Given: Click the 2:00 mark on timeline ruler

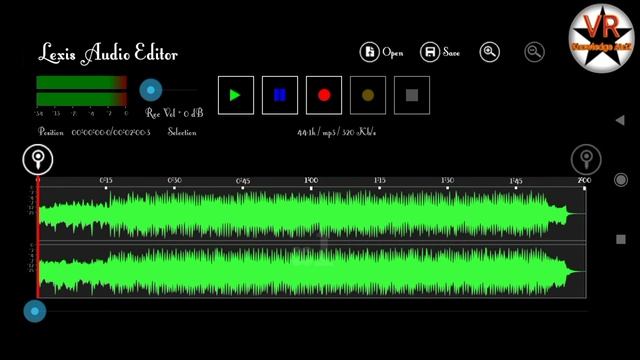Looking at the screenshot, I should tap(584, 180).
